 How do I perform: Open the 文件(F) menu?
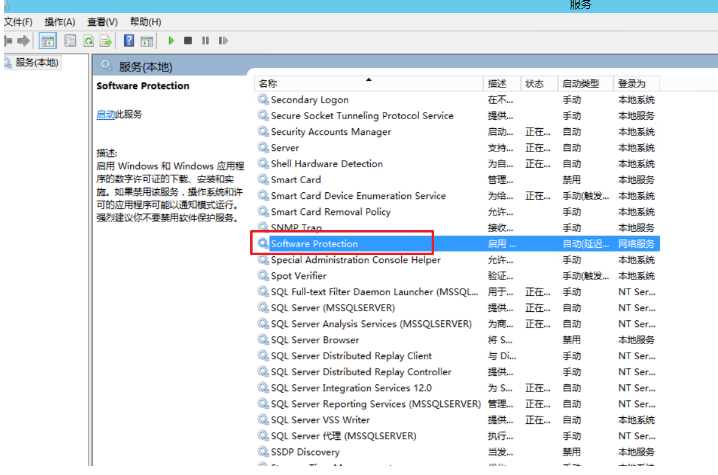coord(18,22)
